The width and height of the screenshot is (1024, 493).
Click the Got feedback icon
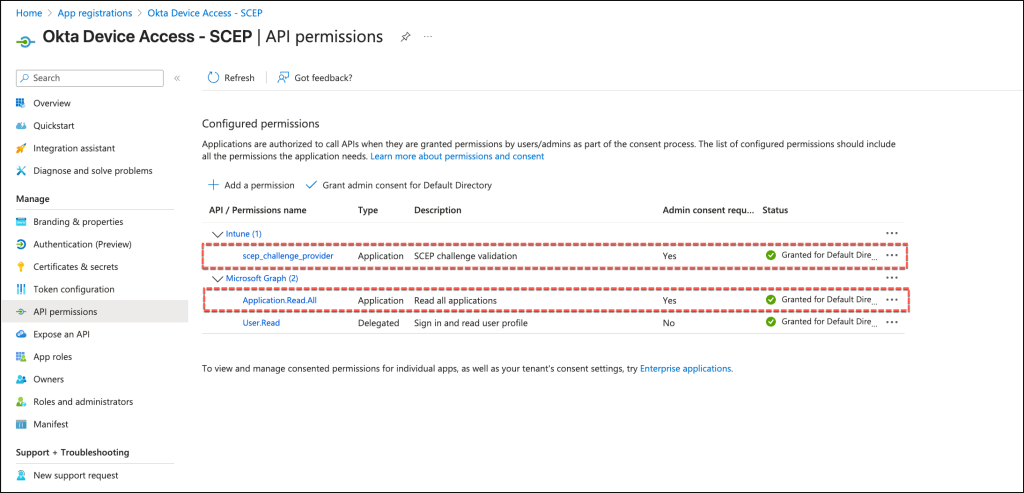click(284, 78)
